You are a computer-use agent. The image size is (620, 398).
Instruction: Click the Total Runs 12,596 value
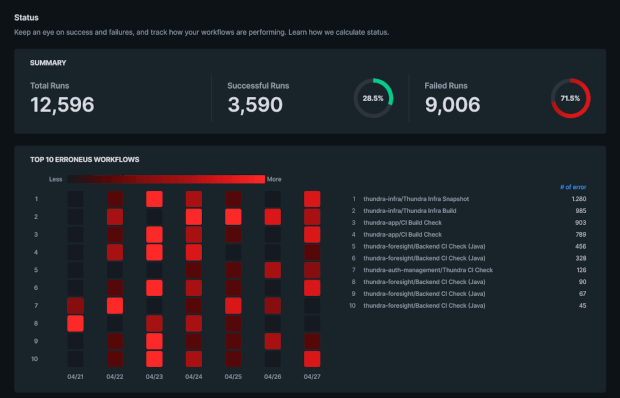[62, 105]
